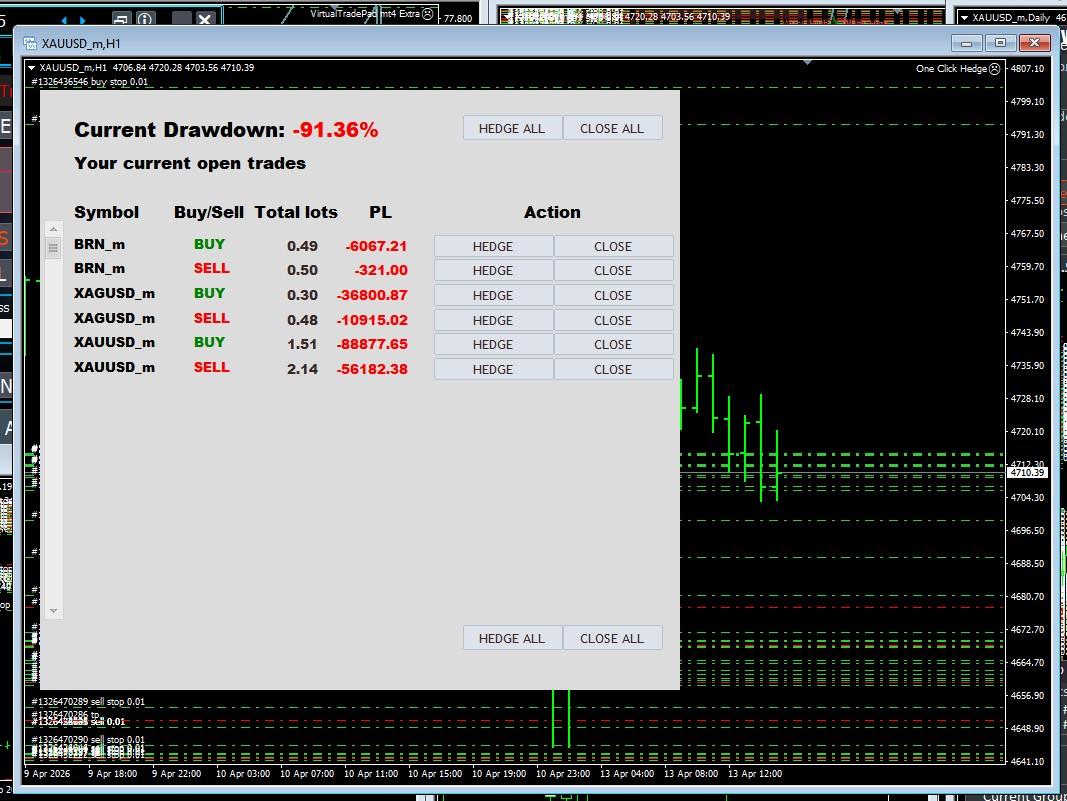Click the Total lots value 0.30
This screenshot has width=1067, height=801.
[x=302, y=295]
